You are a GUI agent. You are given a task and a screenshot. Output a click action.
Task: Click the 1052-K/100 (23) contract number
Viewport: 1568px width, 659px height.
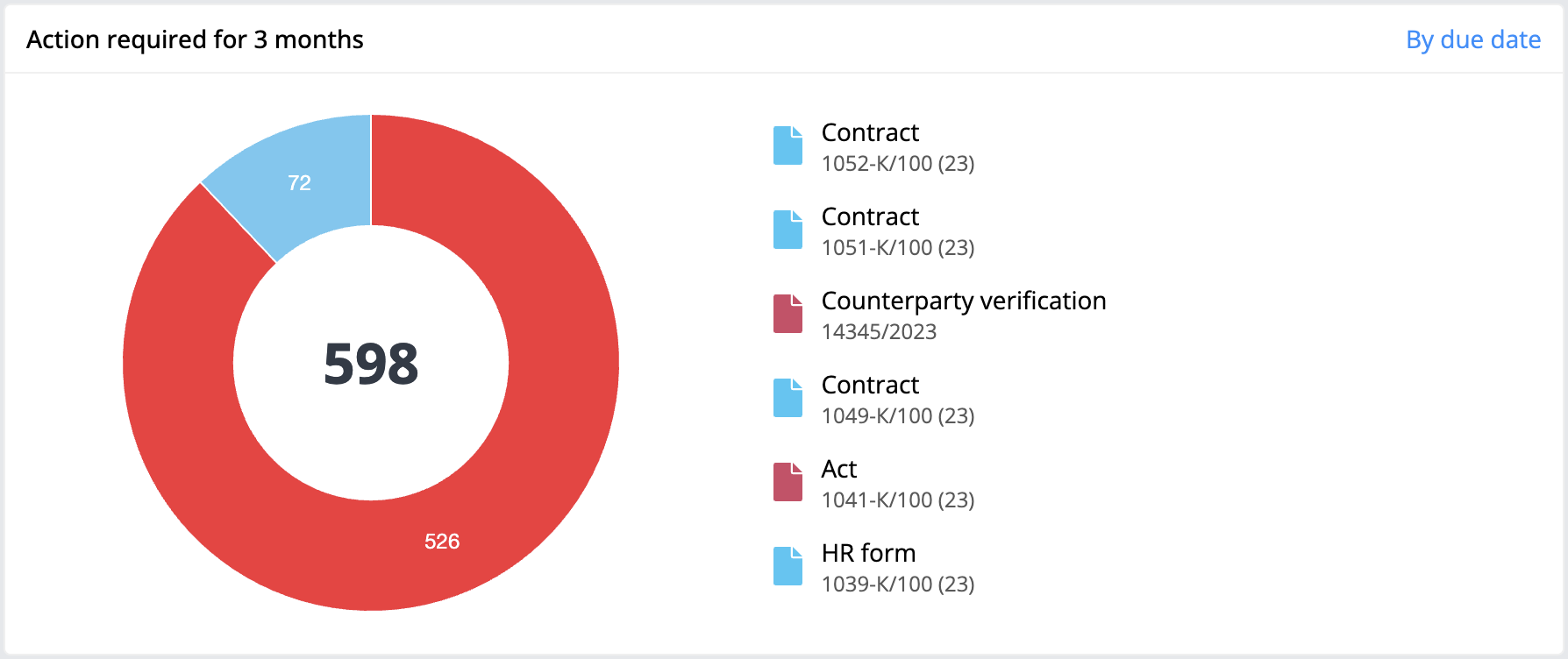point(898,164)
